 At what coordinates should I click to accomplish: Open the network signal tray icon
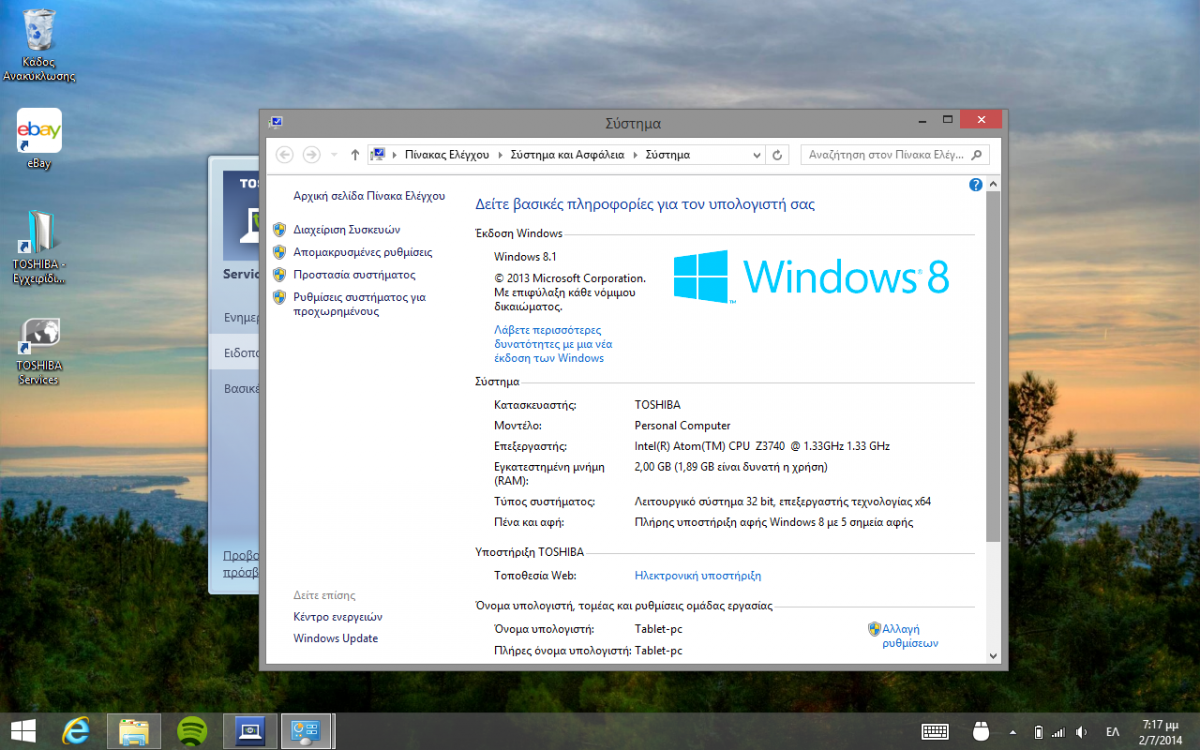[x=1059, y=732]
